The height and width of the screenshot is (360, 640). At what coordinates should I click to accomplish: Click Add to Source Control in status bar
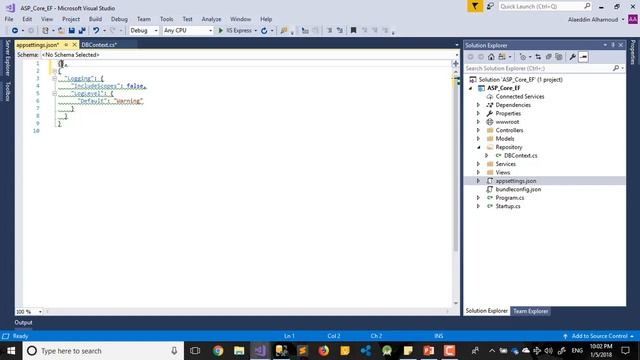600,336
